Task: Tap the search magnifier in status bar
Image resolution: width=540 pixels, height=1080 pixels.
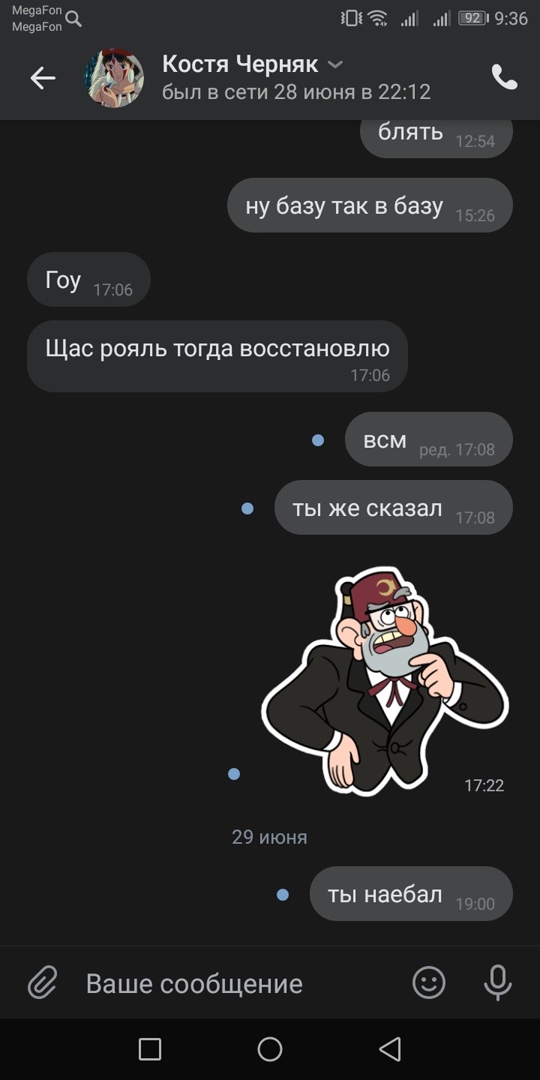Action: 74,19
